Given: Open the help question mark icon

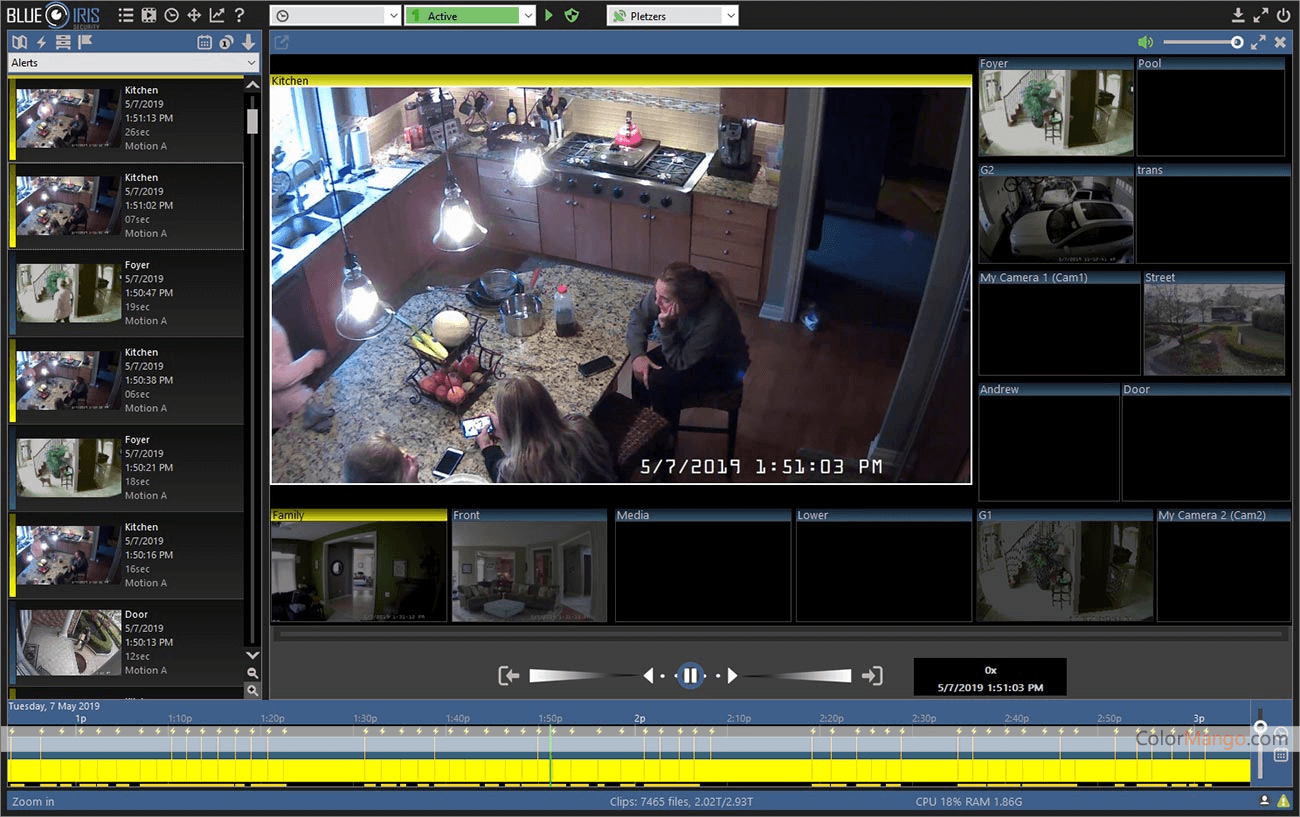Looking at the screenshot, I should click(239, 15).
